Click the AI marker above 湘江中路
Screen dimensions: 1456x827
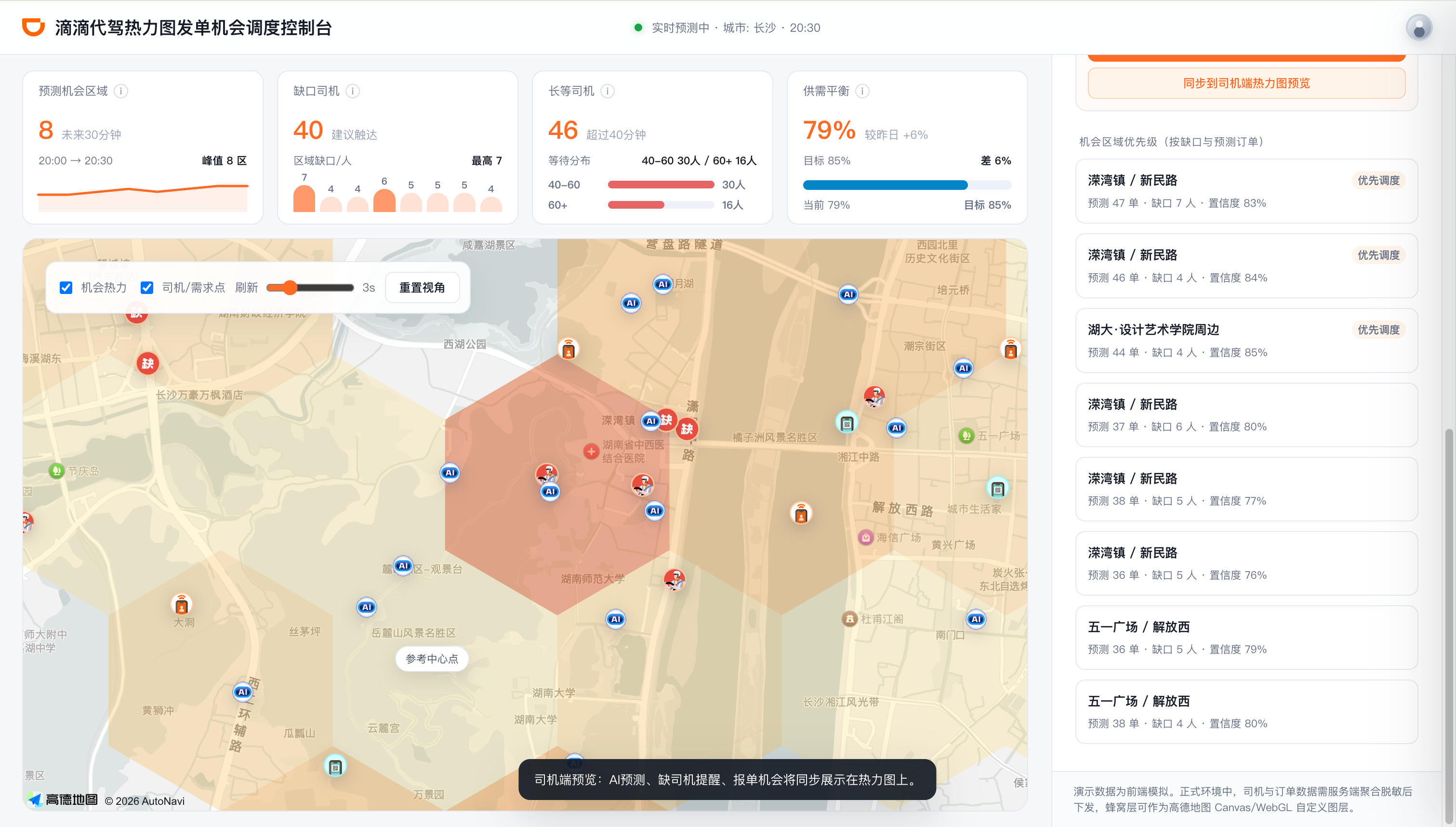pyautogui.click(x=896, y=427)
